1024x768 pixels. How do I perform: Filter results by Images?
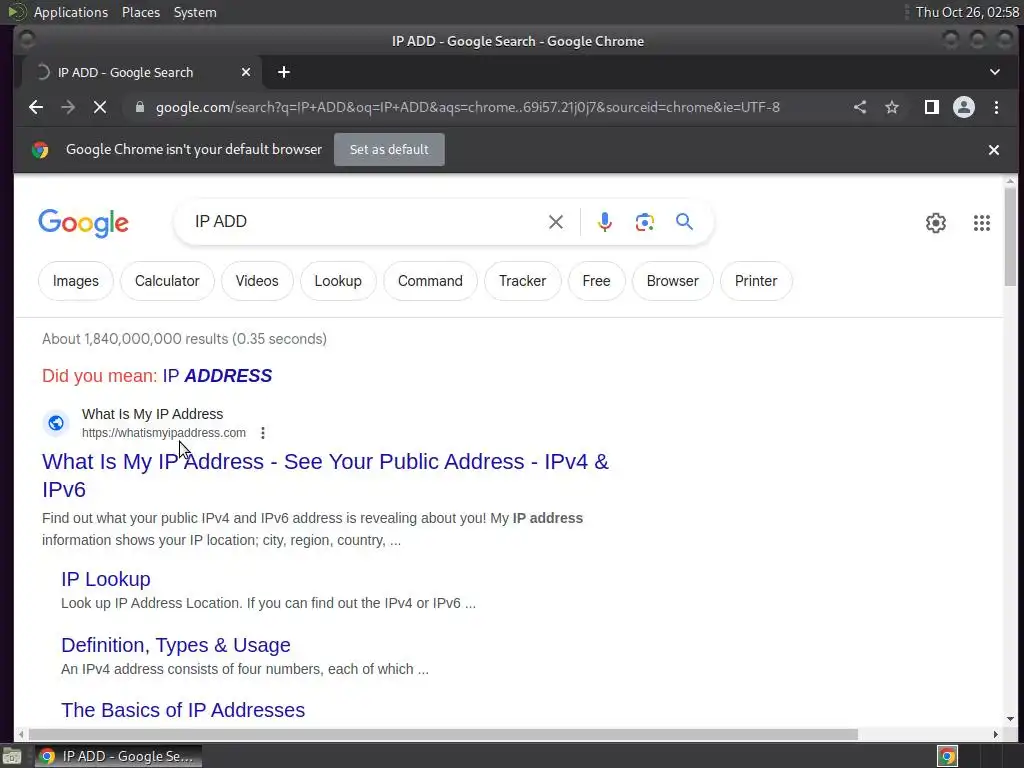point(76,281)
